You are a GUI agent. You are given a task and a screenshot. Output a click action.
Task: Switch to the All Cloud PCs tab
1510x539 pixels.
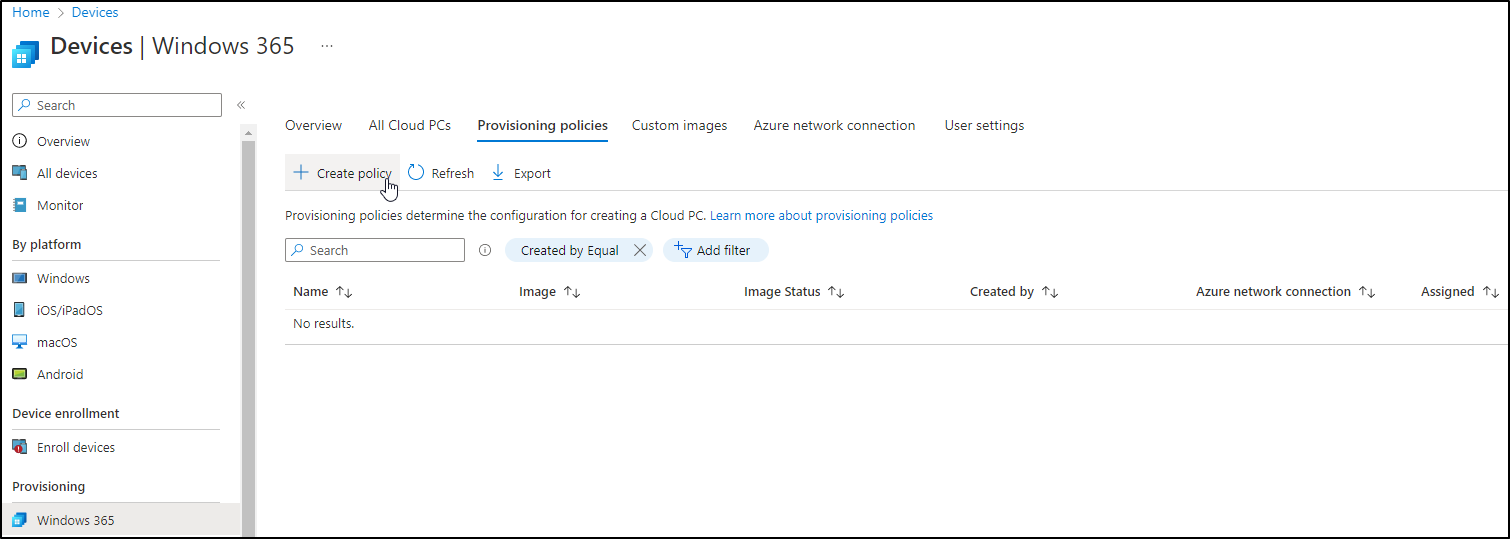(x=410, y=125)
